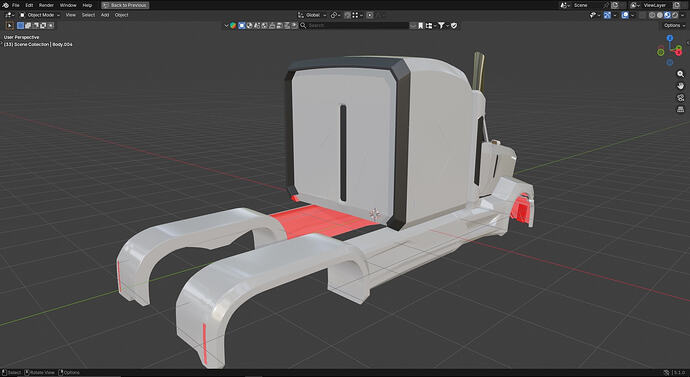This screenshot has width=690, height=377.
Task: Open the Object Mode dropdown
Action: (39, 15)
